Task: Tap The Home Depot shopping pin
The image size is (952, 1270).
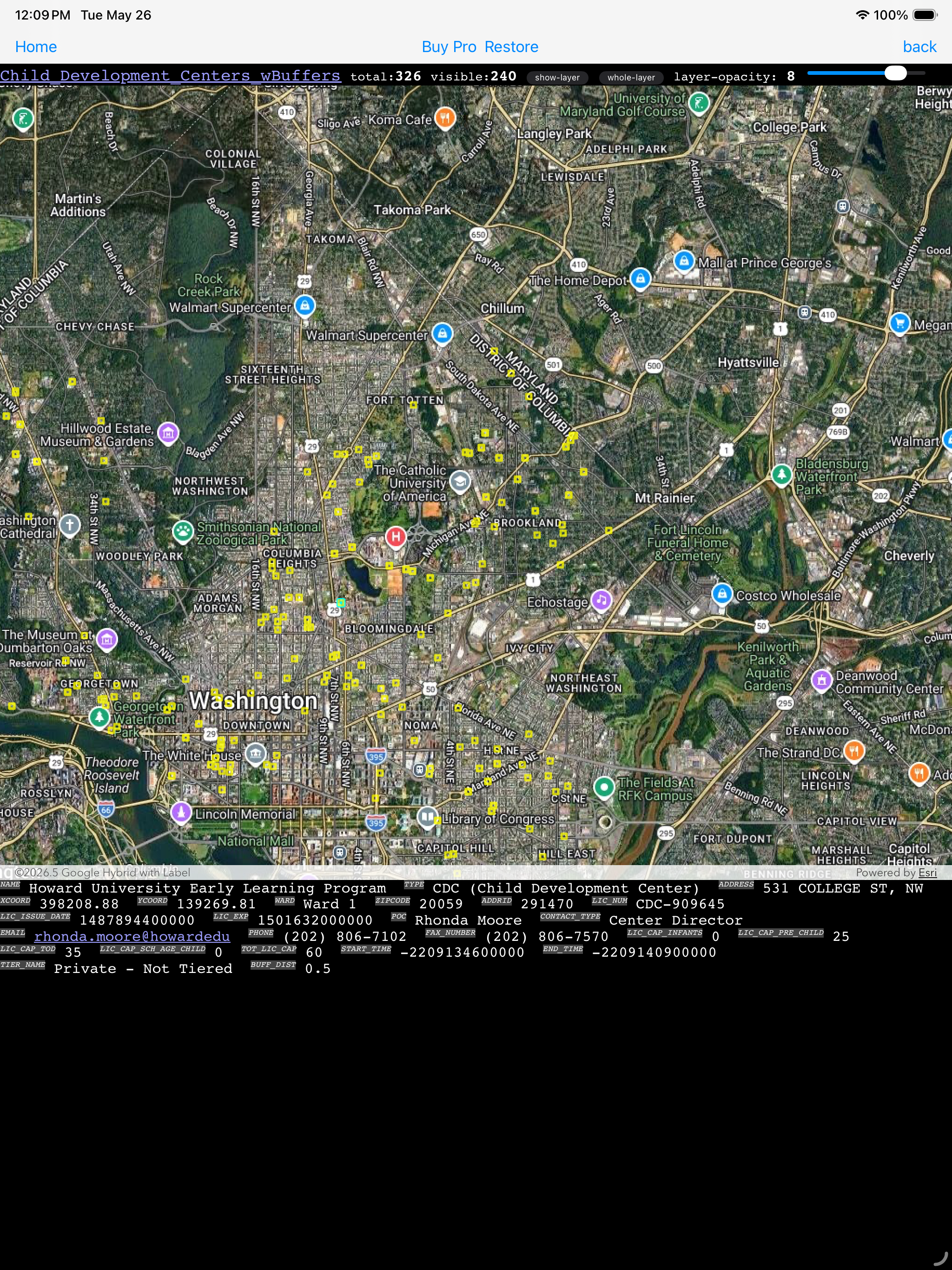Action: click(640, 279)
